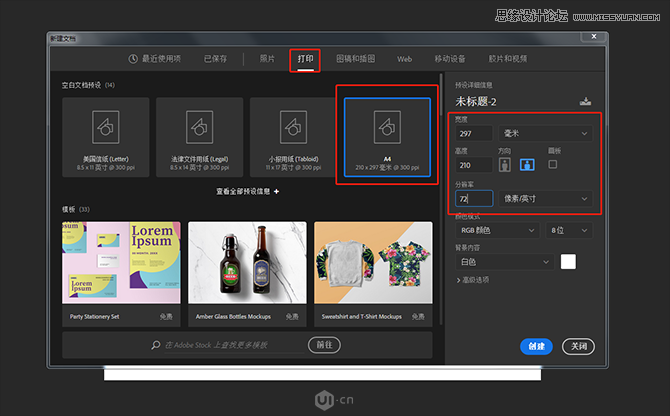Close the dialog with X button
Viewport: 670px width, 416px height.
click(x=594, y=36)
